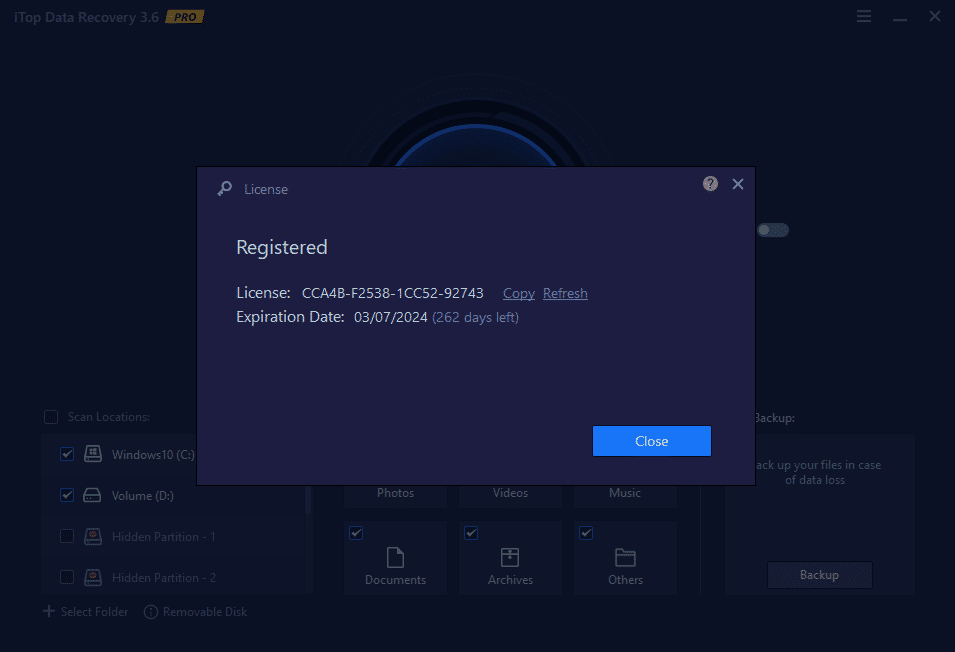Screen dimensions: 955x652
Task: Uncheck the Windows10 (C:) drive checkbox
Action: (x=67, y=454)
